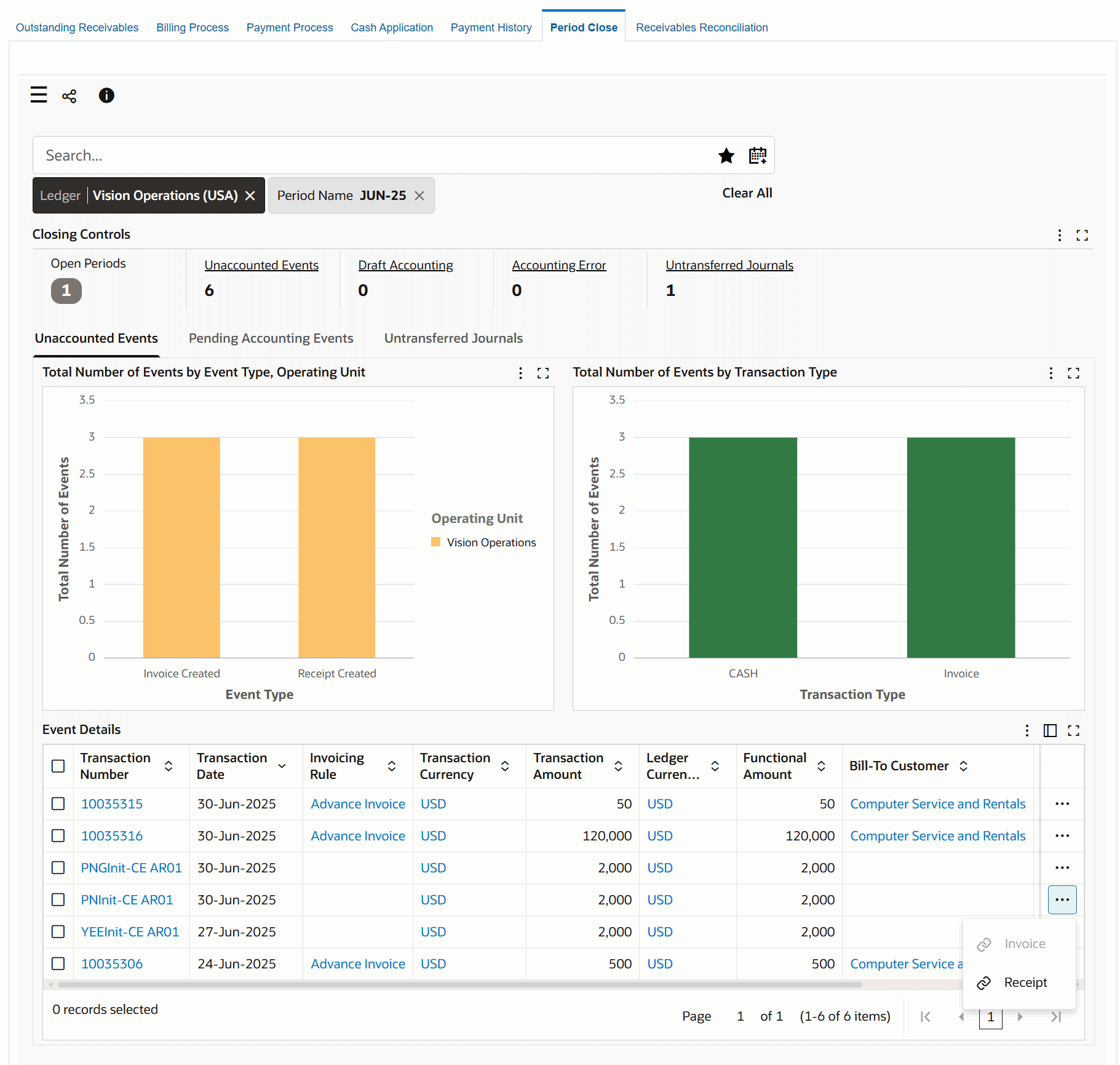The height and width of the screenshot is (1065, 1120).
Task: Switch to Billing Process tab
Action: [x=193, y=28]
